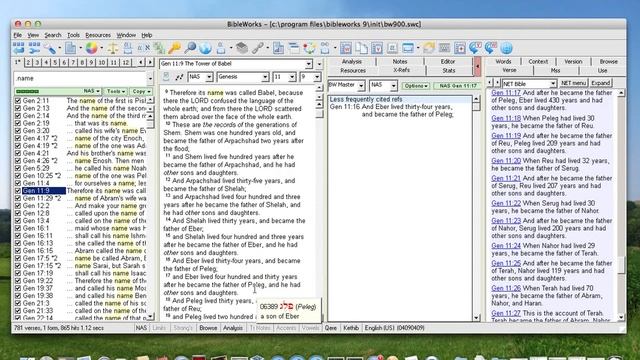Switch to the Context tab
640x360 pixels.
(538, 62)
